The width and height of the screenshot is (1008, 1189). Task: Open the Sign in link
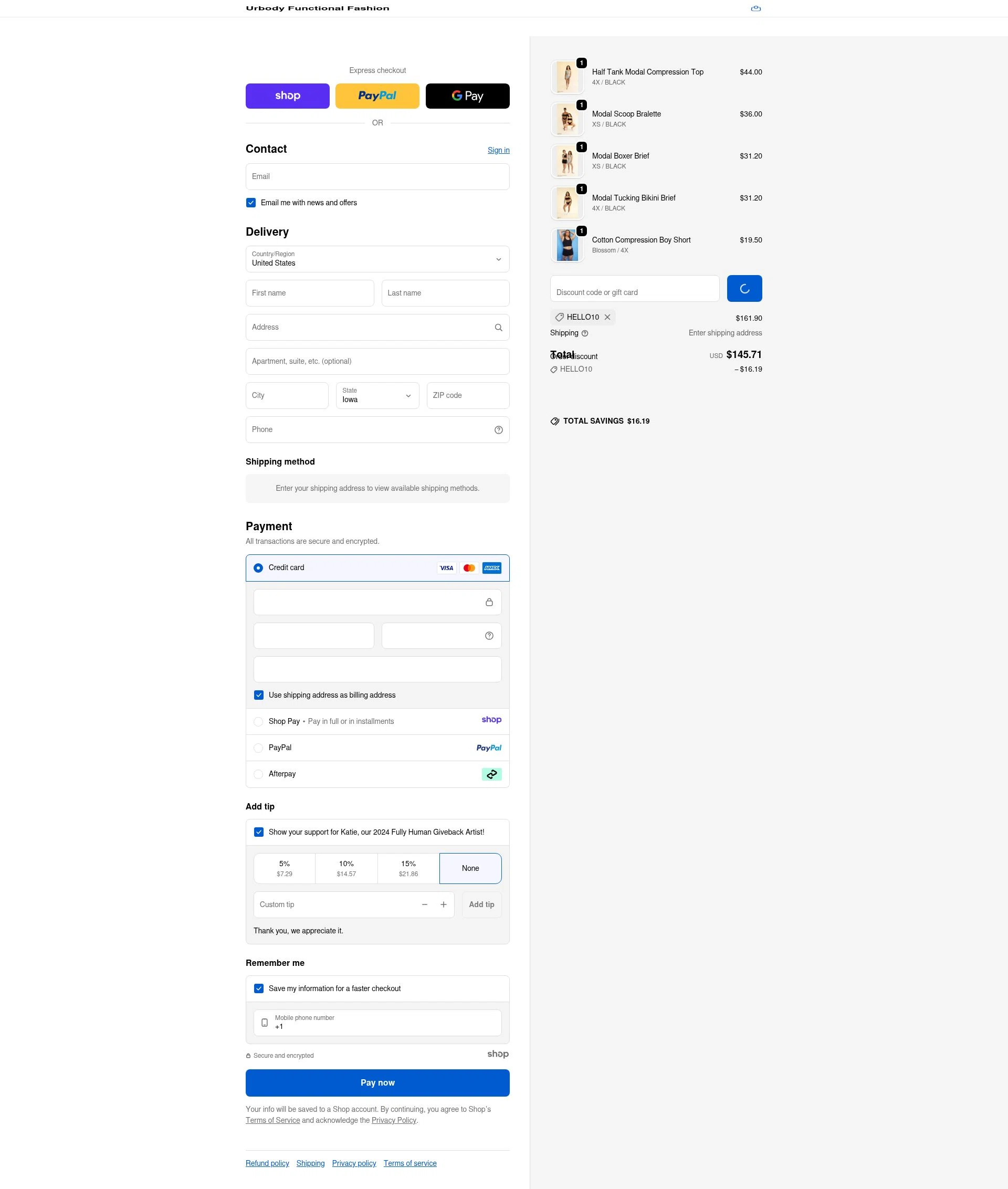[x=498, y=150]
